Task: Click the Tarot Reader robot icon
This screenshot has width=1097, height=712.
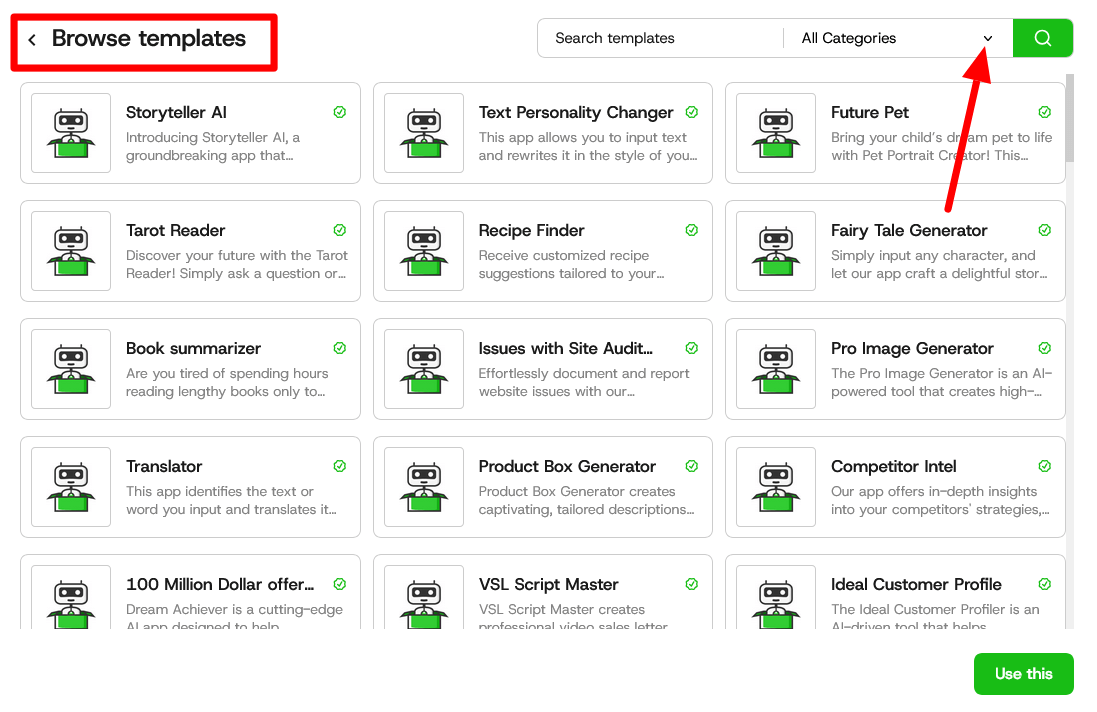Action: click(70, 251)
